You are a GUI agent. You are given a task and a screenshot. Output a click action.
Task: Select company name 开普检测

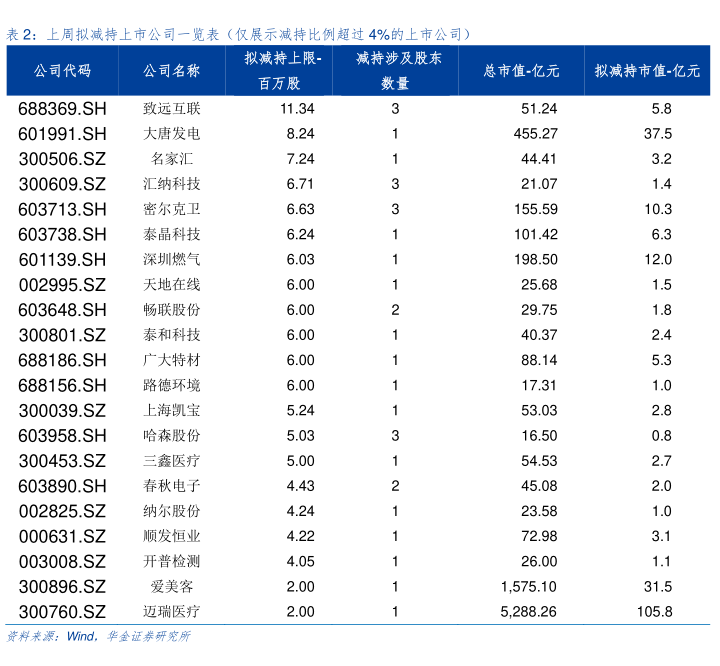coord(172,561)
